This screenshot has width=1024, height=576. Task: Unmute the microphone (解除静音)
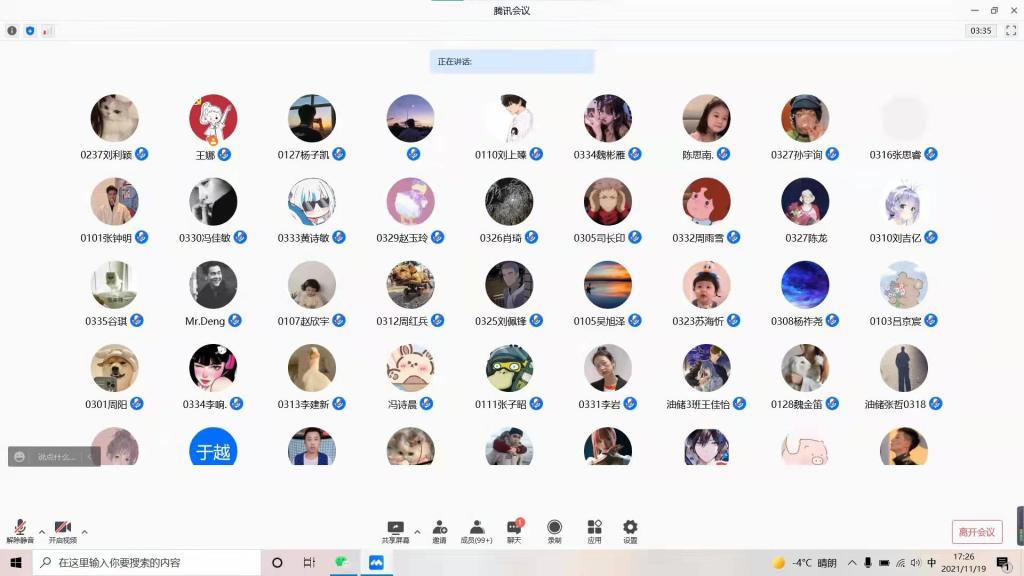coord(19,531)
